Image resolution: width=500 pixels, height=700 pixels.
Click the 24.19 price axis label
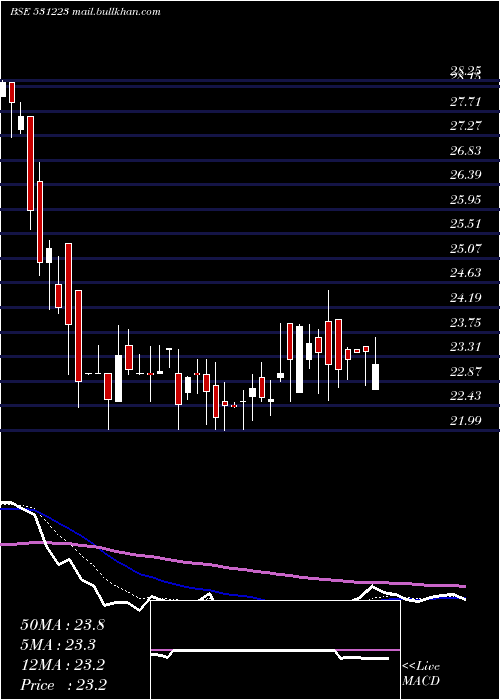(x=465, y=297)
